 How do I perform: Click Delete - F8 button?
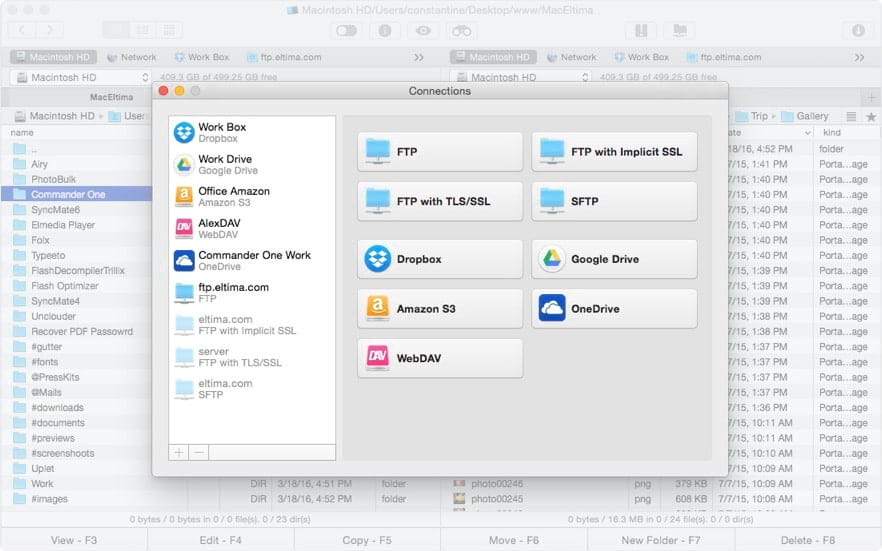(x=808, y=540)
